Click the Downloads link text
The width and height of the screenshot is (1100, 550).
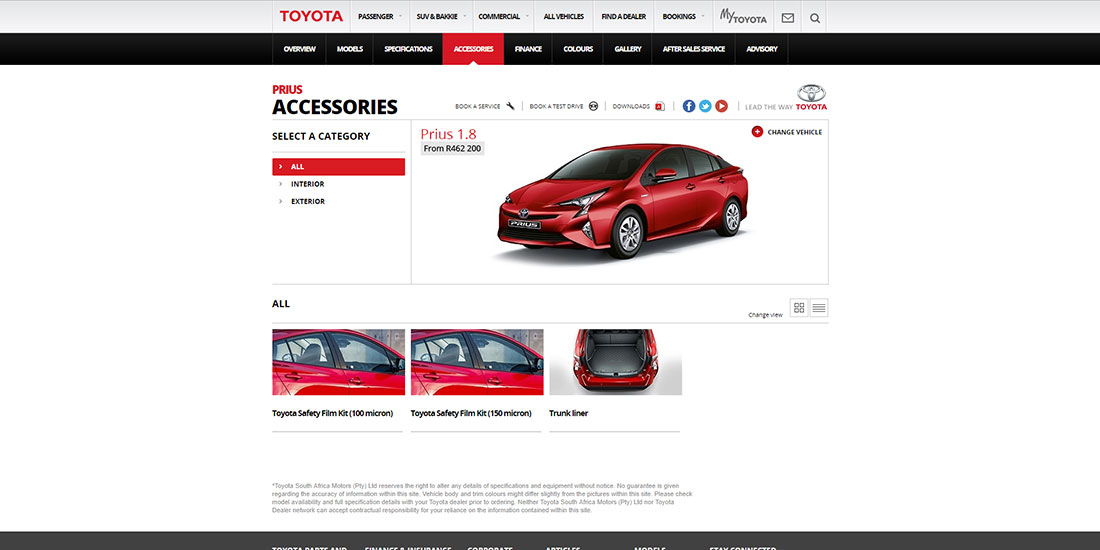[x=631, y=107]
